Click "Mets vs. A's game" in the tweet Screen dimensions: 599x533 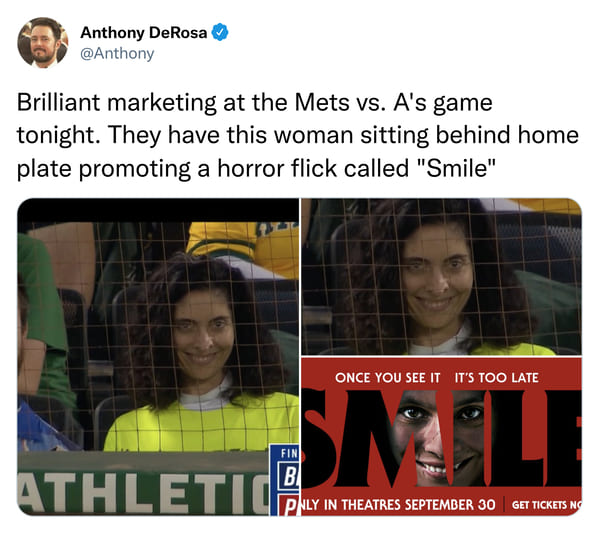click(393, 103)
